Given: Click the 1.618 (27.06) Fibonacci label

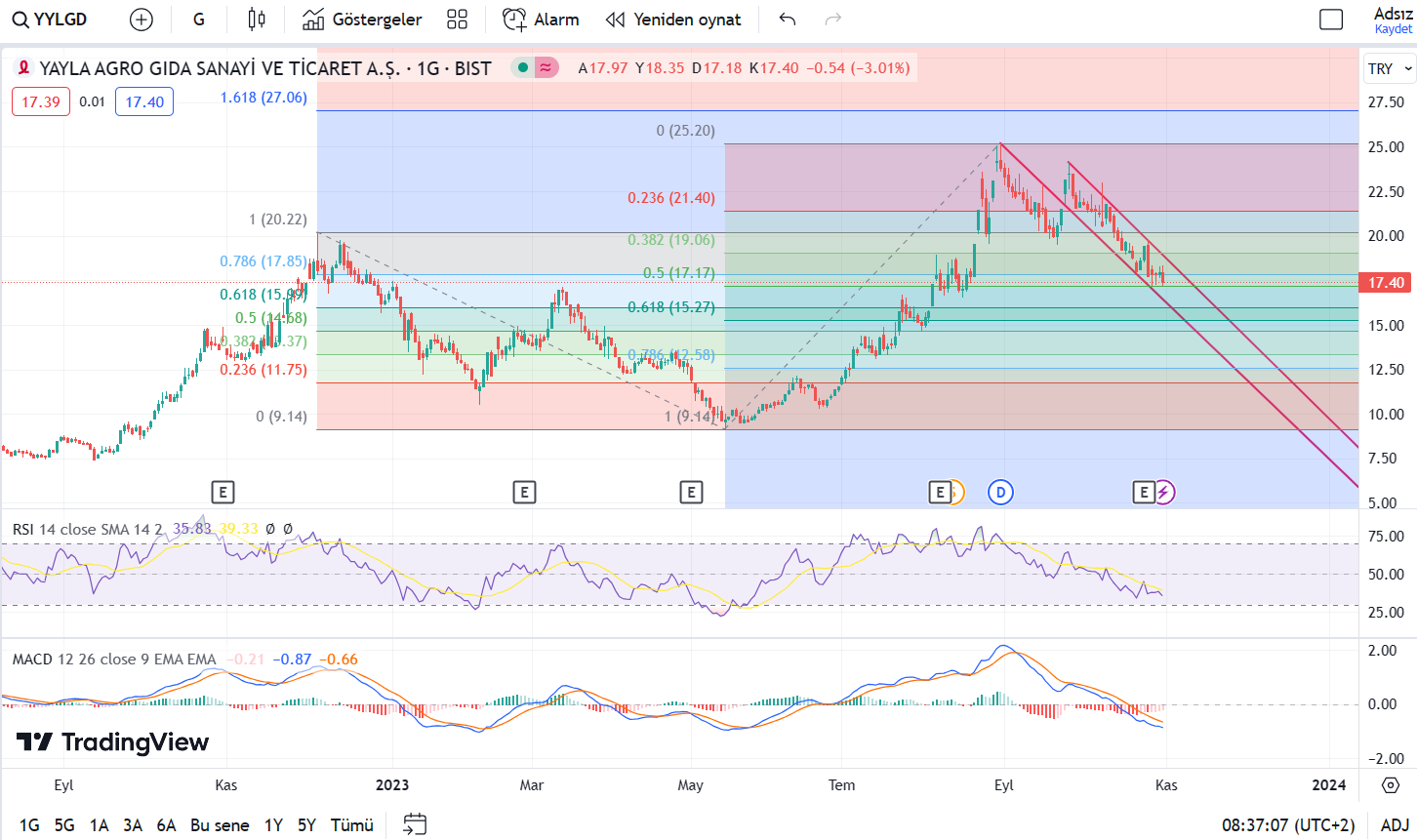Looking at the screenshot, I should point(263,98).
